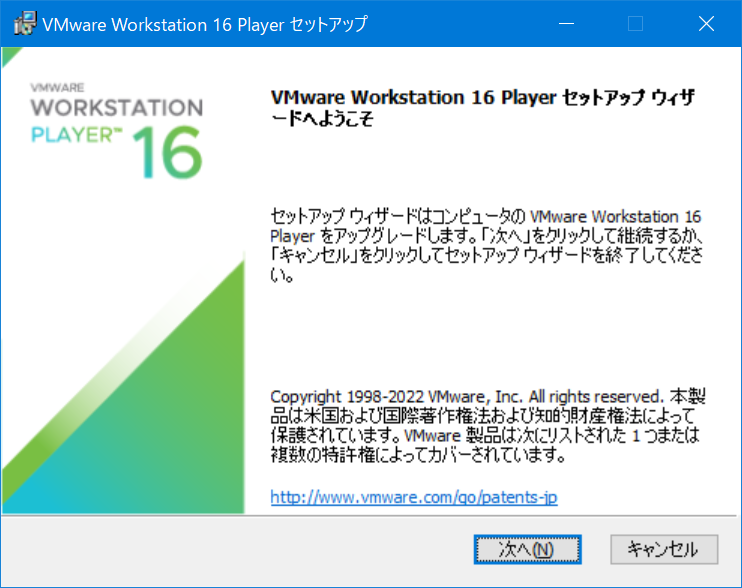
Task: Open the vmware.com patents-jp link
Action: (413, 497)
